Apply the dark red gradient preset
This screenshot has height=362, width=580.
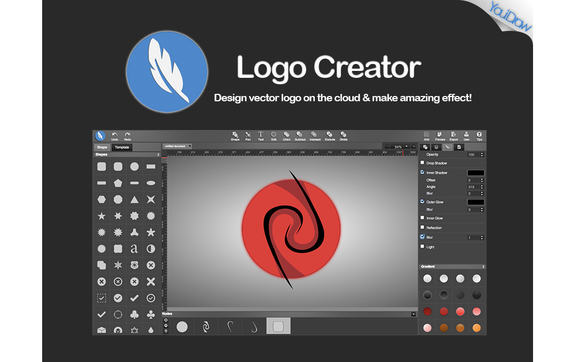point(427,311)
